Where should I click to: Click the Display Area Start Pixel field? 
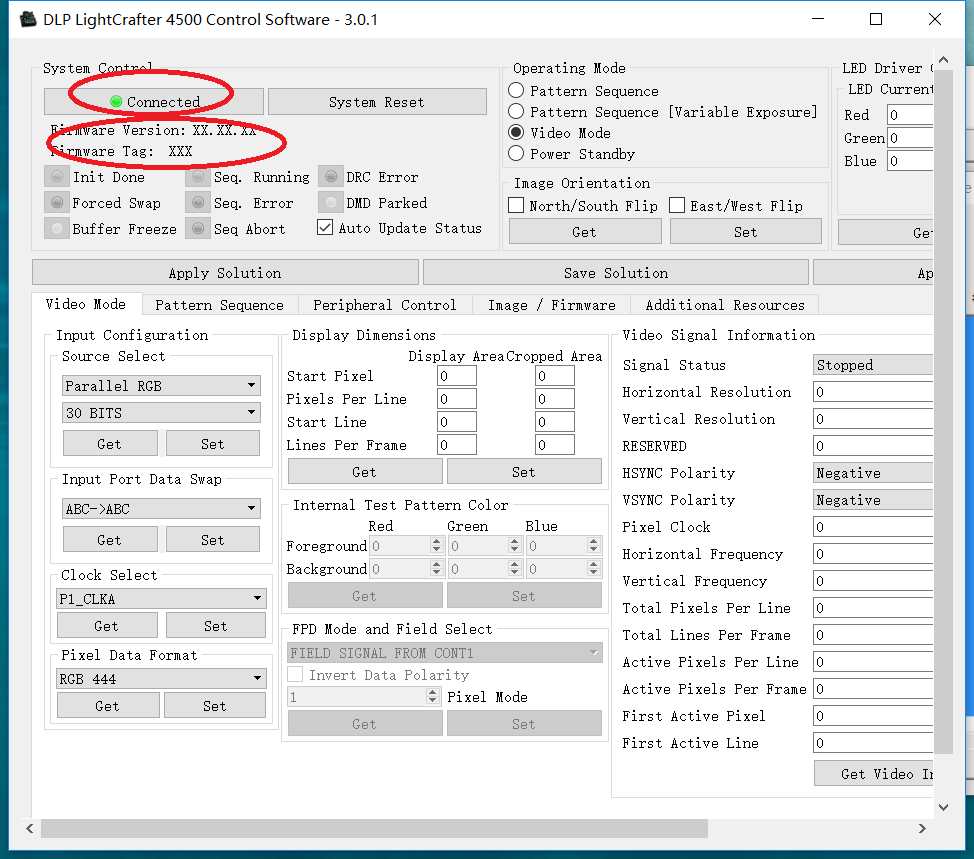[457, 376]
